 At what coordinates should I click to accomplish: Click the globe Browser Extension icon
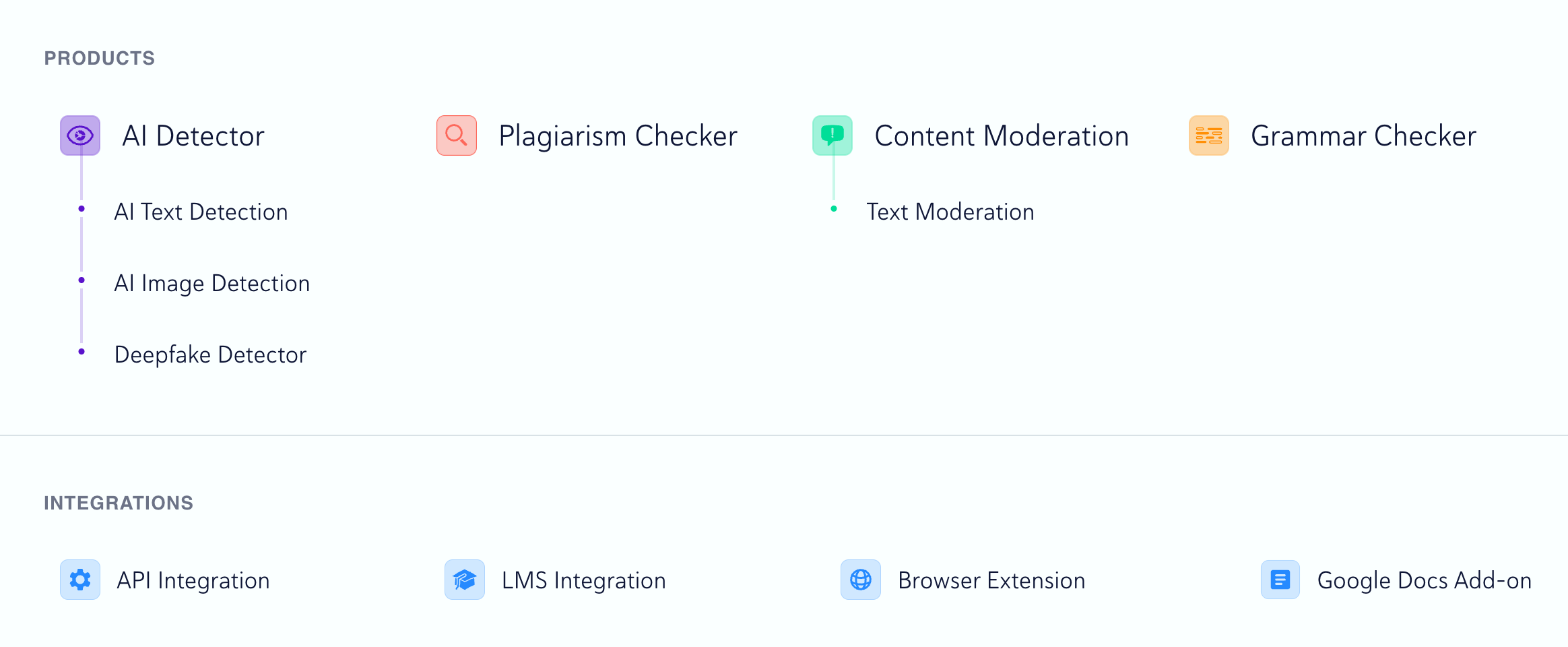point(861,580)
